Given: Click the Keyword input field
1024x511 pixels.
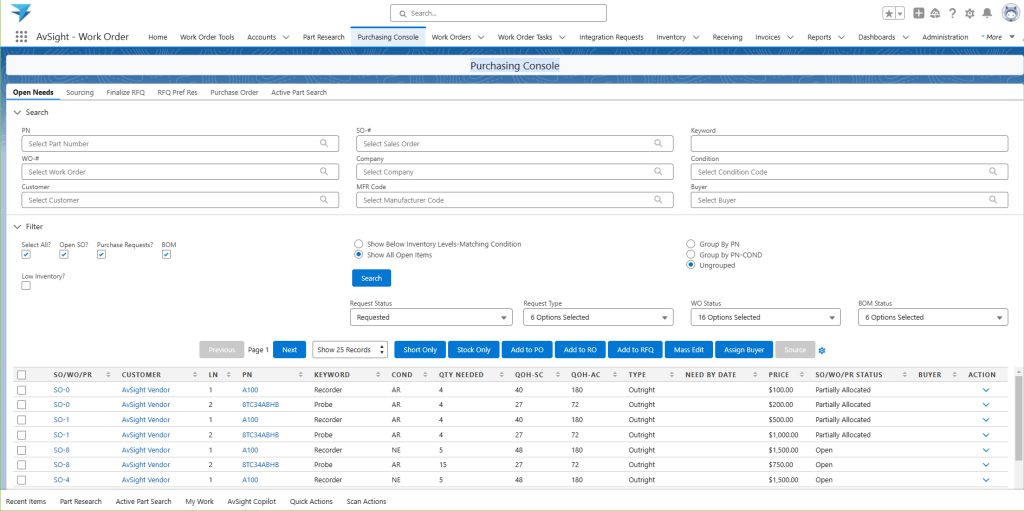Looking at the screenshot, I should pos(849,143).
